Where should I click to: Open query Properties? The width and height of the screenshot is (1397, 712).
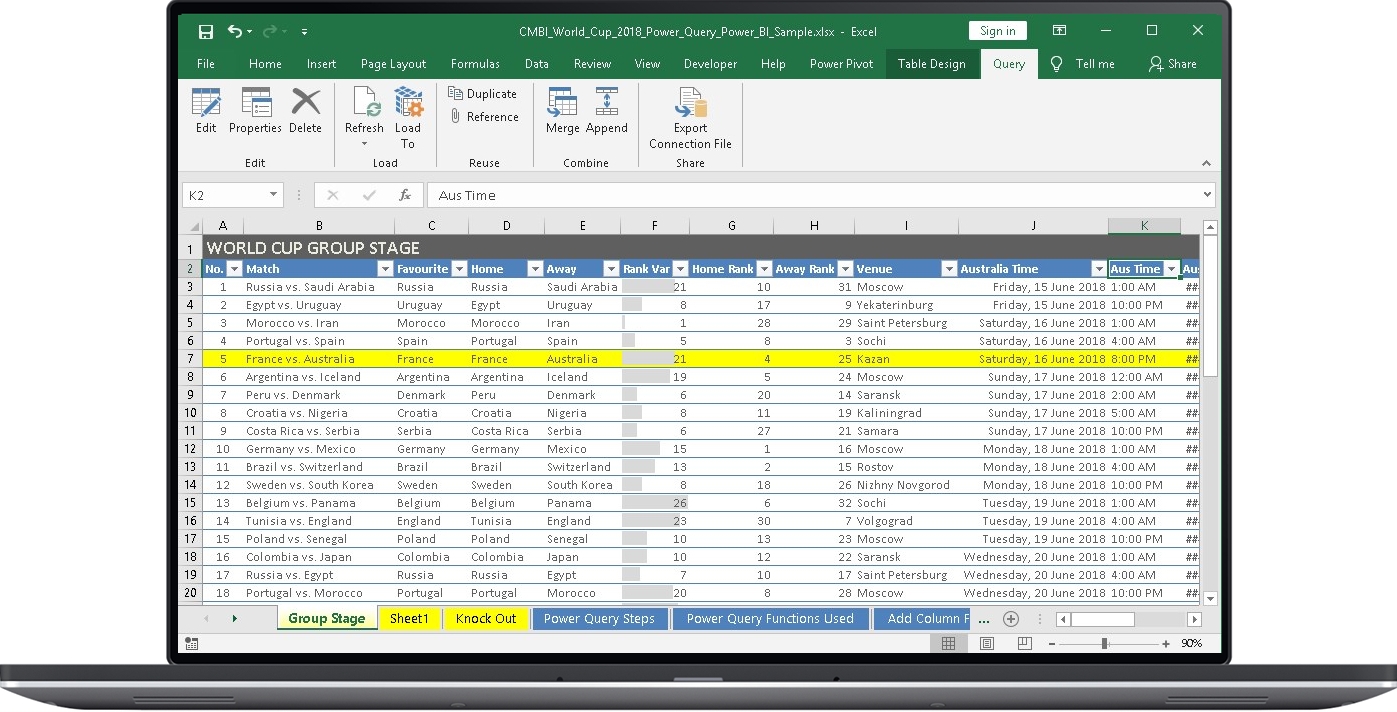pyautogui.click(x=255, y=110)
